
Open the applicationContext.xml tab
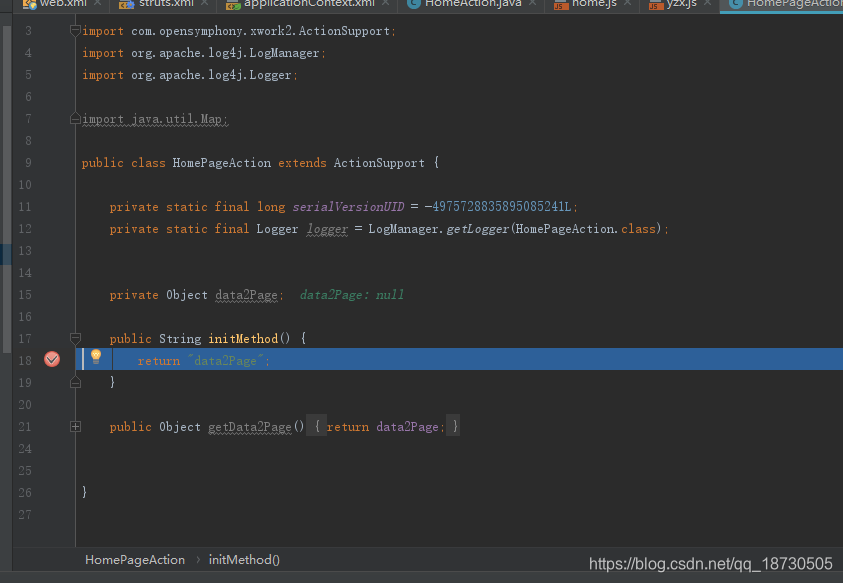(x=309, y=4)
